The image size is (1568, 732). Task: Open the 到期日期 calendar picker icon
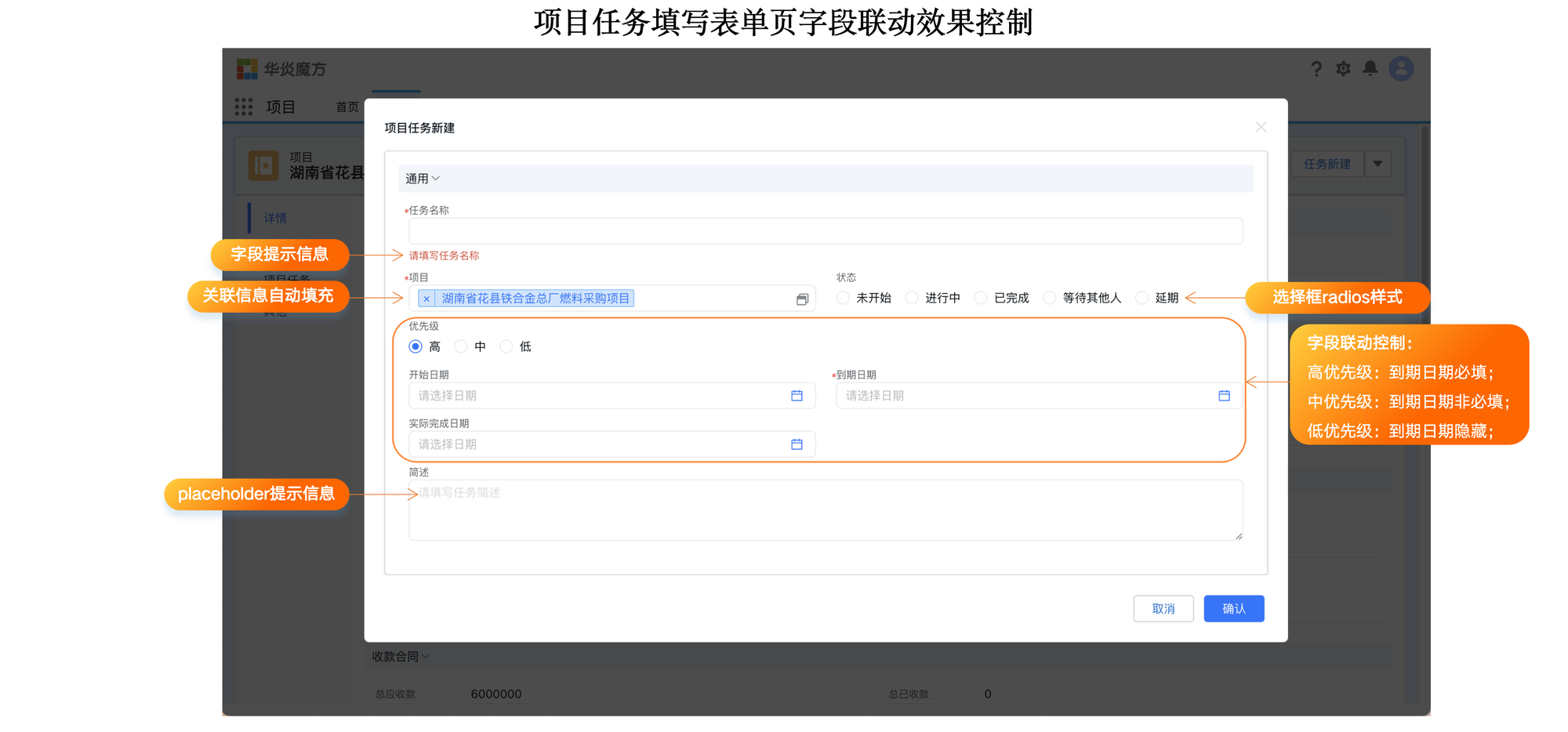point(1225,396)
